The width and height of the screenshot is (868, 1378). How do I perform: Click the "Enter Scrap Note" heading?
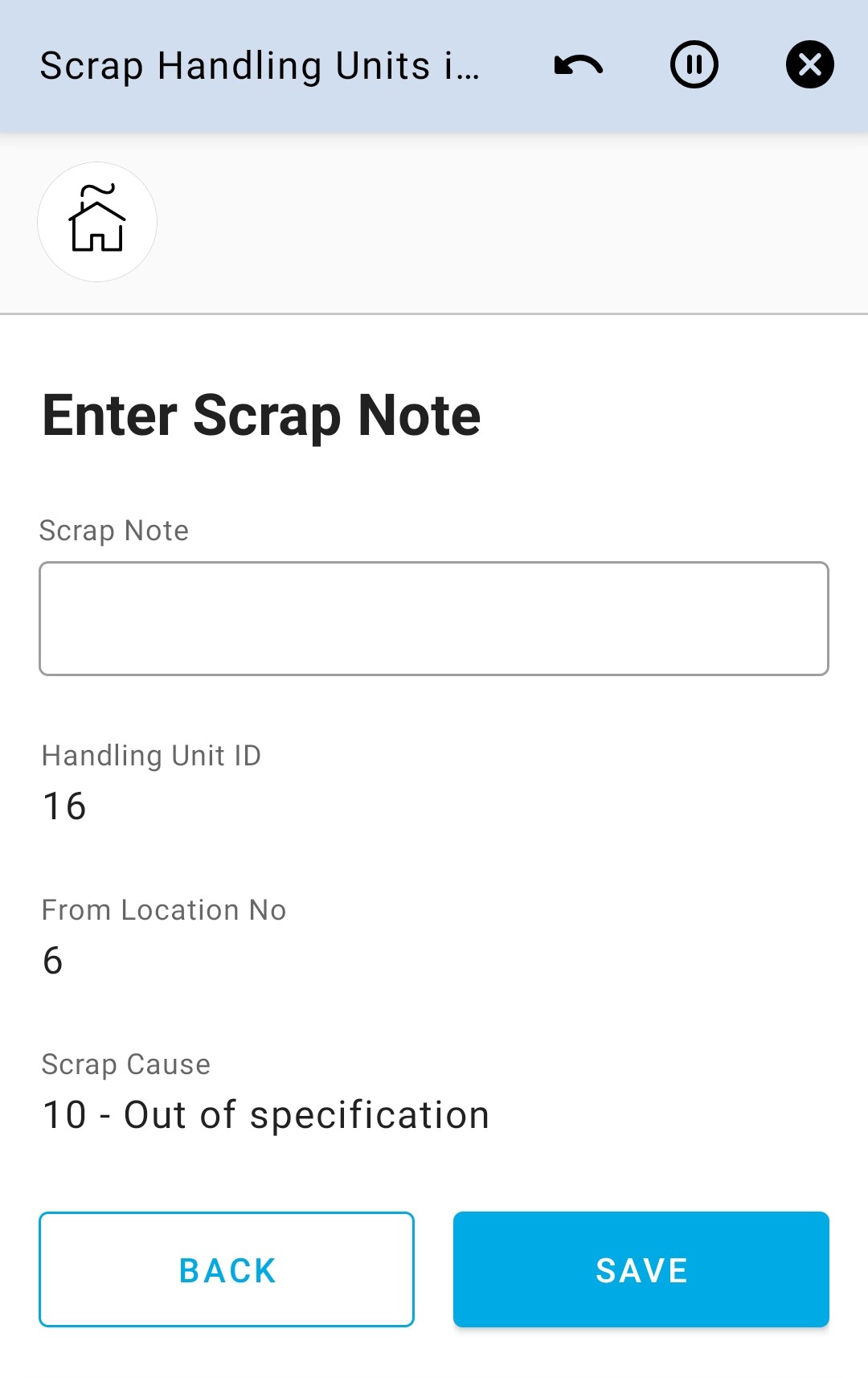click(x=261, y=416)
